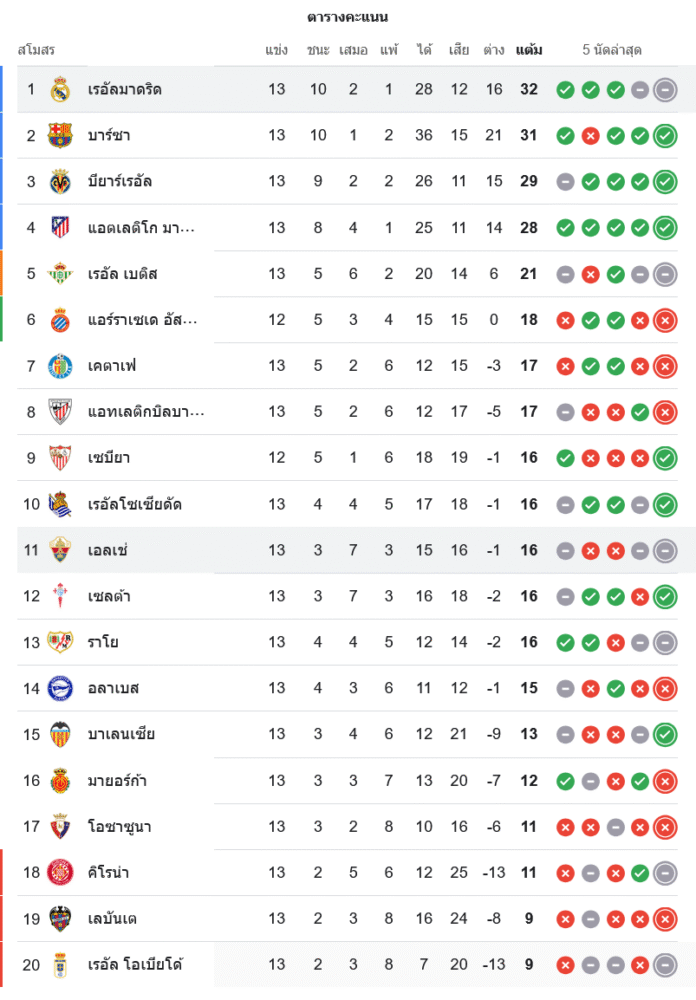The image size is (696, 1000).
Task: Click the Villarreal yellow crest
Action: point(60,181)
